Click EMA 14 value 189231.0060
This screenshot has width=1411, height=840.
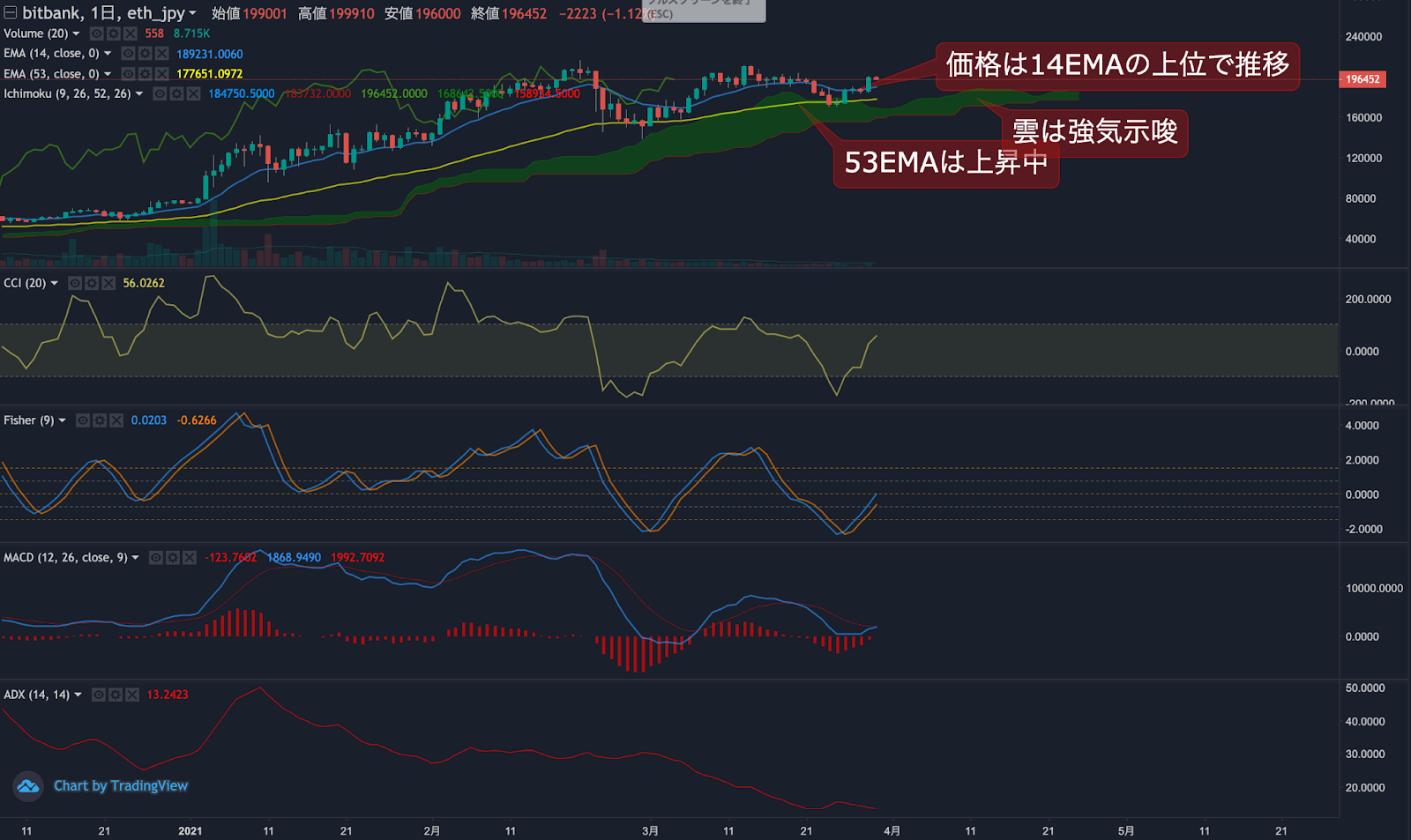[210, 54]
